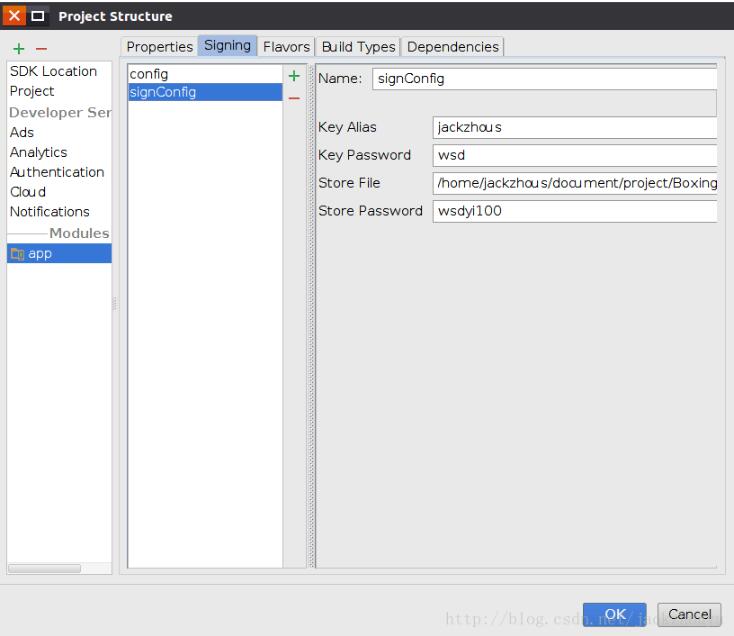
Task: Select Analytics in the sidebar
Action: (x=38, y=152)
